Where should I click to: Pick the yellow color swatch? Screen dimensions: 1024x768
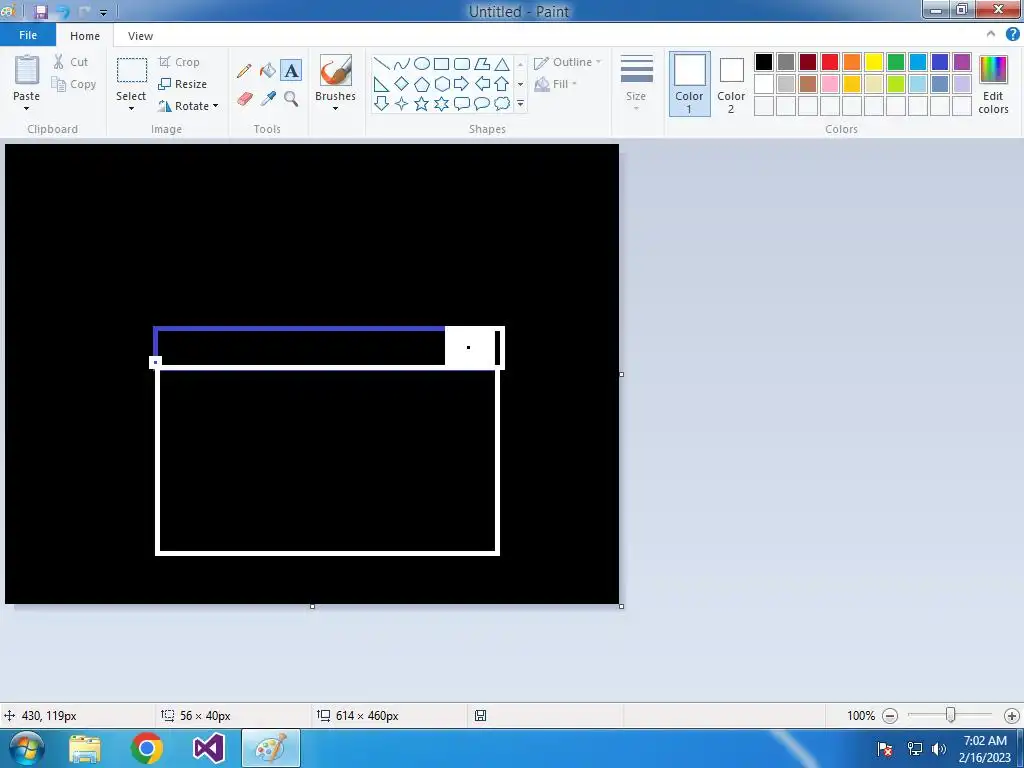click(874, 62)
